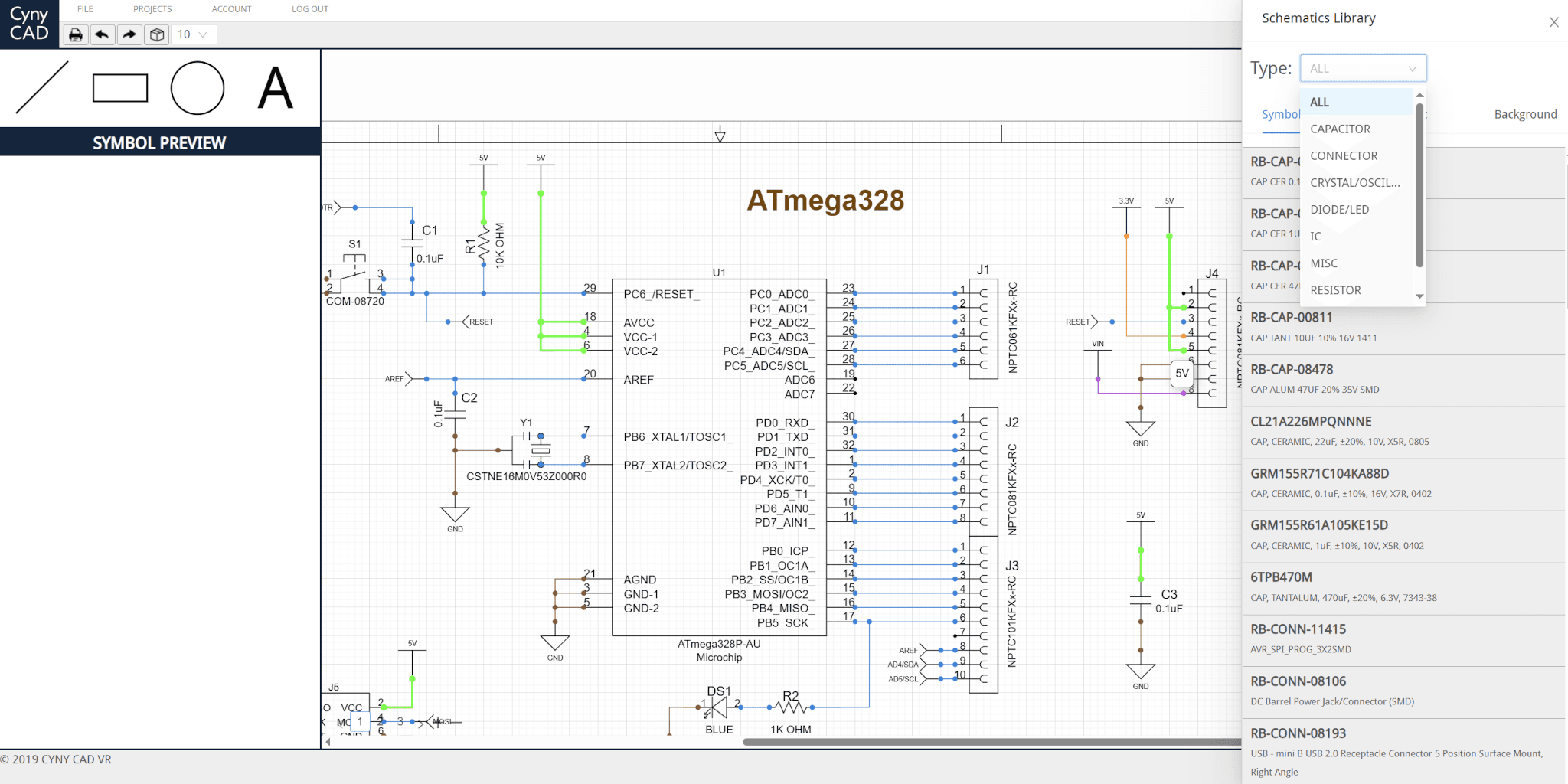Click the CSTNE16M0V53Z000R0 part label

point(526,476)
